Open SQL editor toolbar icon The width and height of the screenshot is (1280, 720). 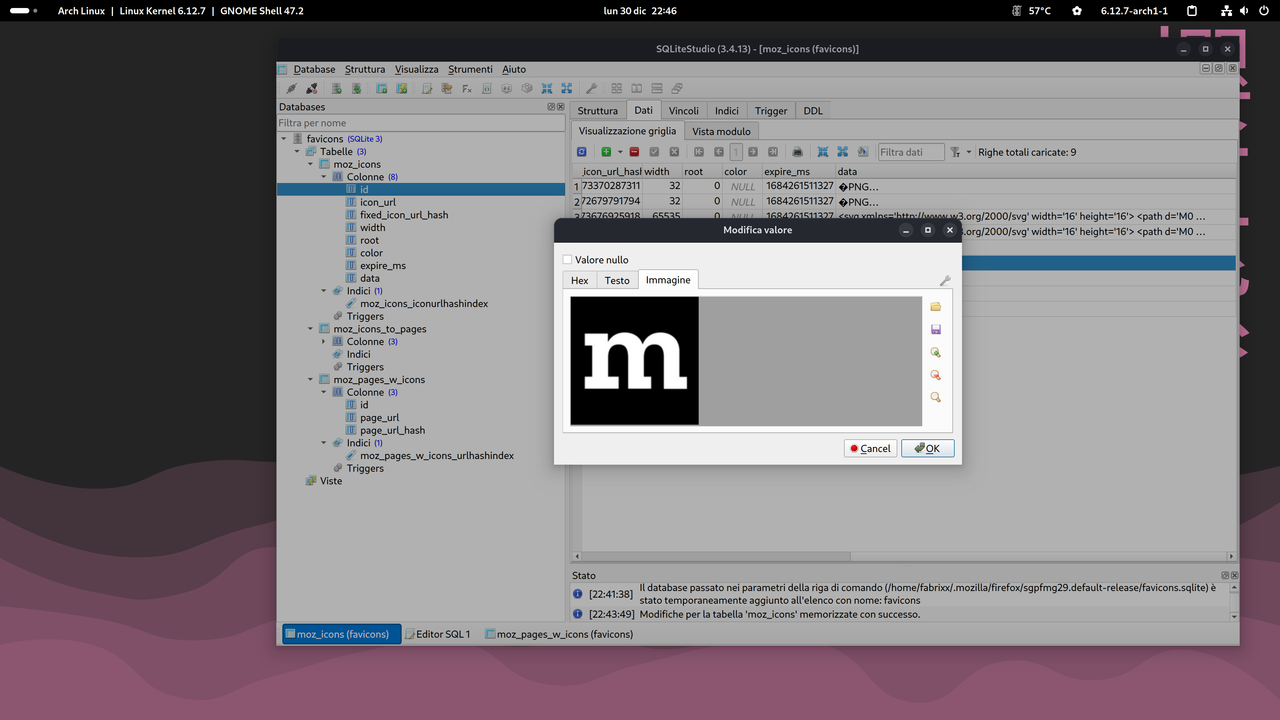click(x=427, y=88)
